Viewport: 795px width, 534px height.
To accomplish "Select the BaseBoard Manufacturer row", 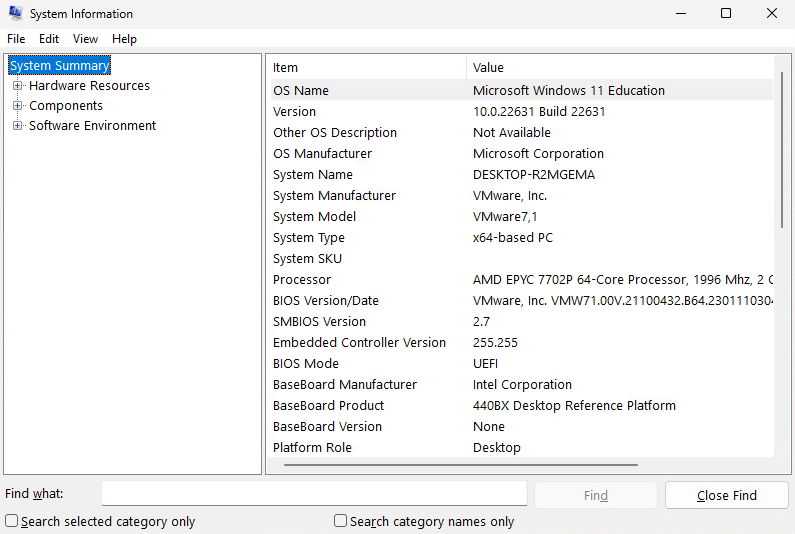I will (522, 384).
